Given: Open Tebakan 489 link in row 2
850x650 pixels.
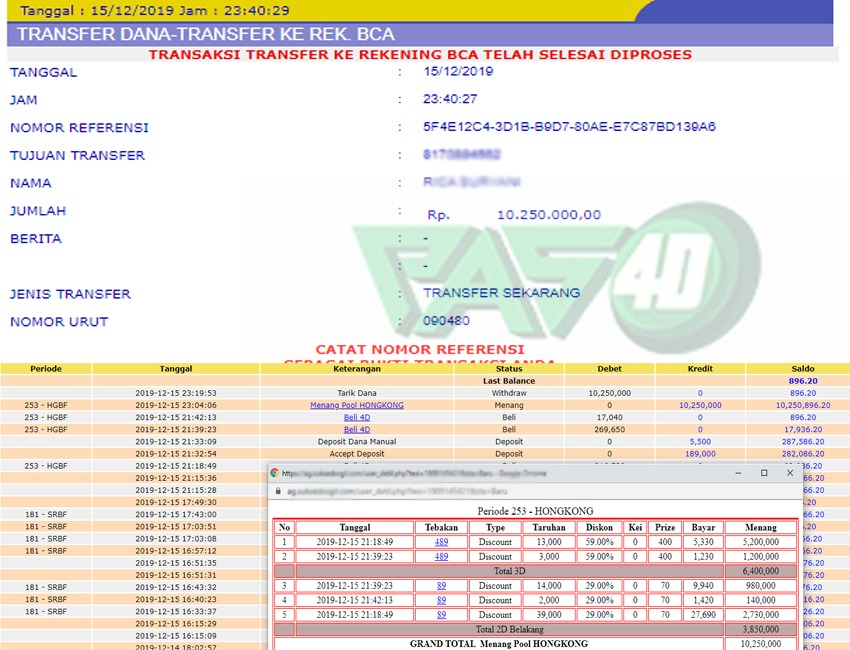Looking at the screenshot, I should [x=441, y=556].
